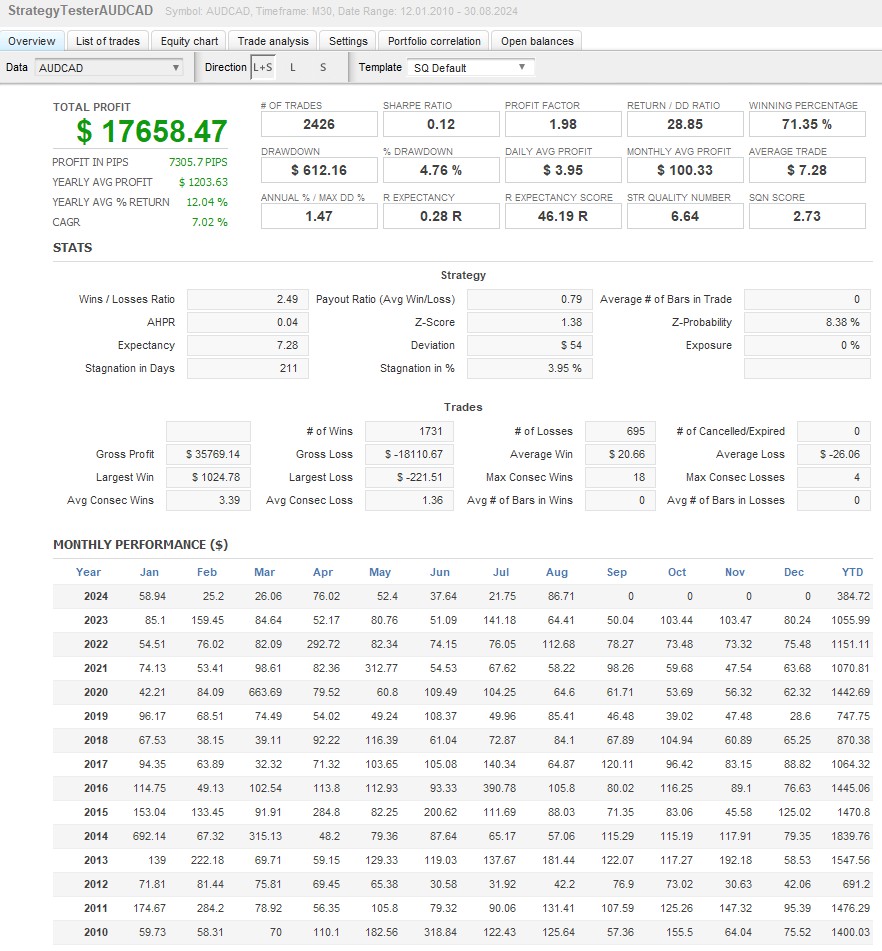Click the # of trades value 2426

[319, 124]
